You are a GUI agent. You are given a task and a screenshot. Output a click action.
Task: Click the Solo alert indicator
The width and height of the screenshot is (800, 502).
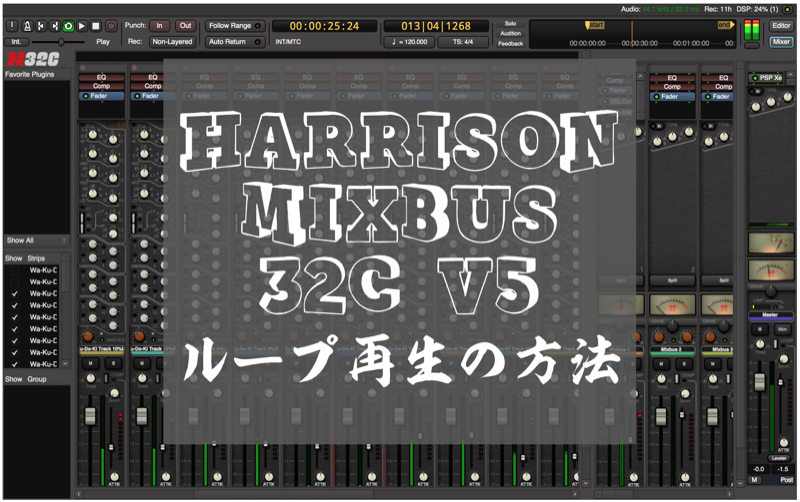[x=510, y=23]
